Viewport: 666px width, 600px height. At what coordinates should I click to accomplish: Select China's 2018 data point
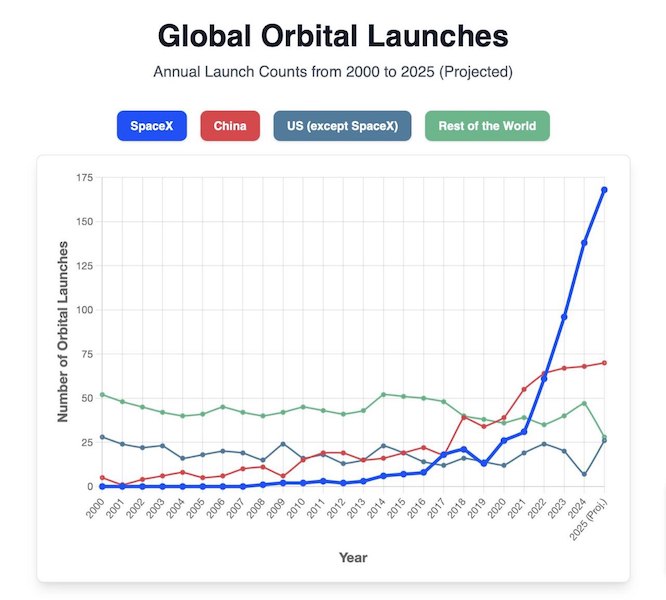463,415
